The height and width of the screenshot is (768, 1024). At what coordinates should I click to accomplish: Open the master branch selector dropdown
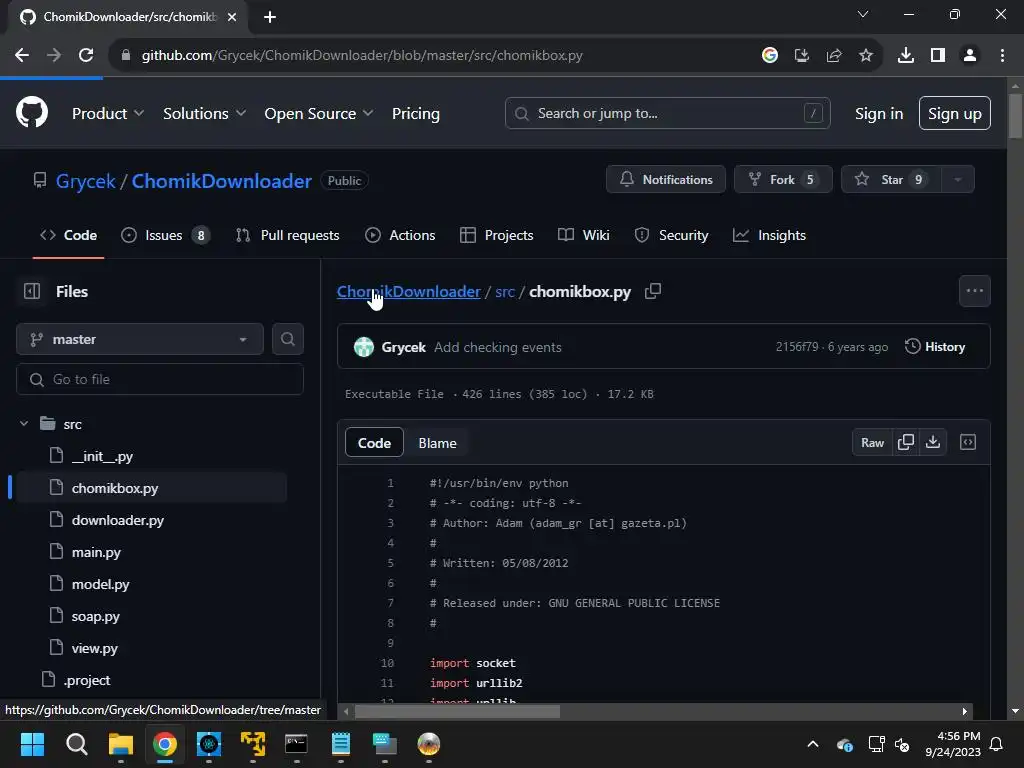pos(140,339)
